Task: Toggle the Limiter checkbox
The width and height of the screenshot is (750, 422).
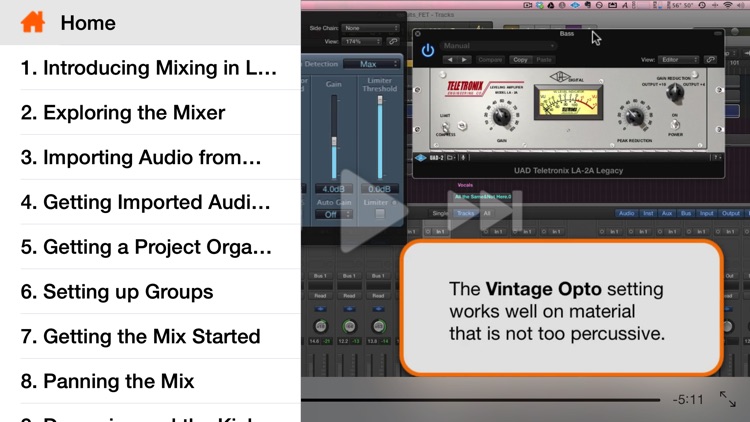Action: tap(380, 214)
